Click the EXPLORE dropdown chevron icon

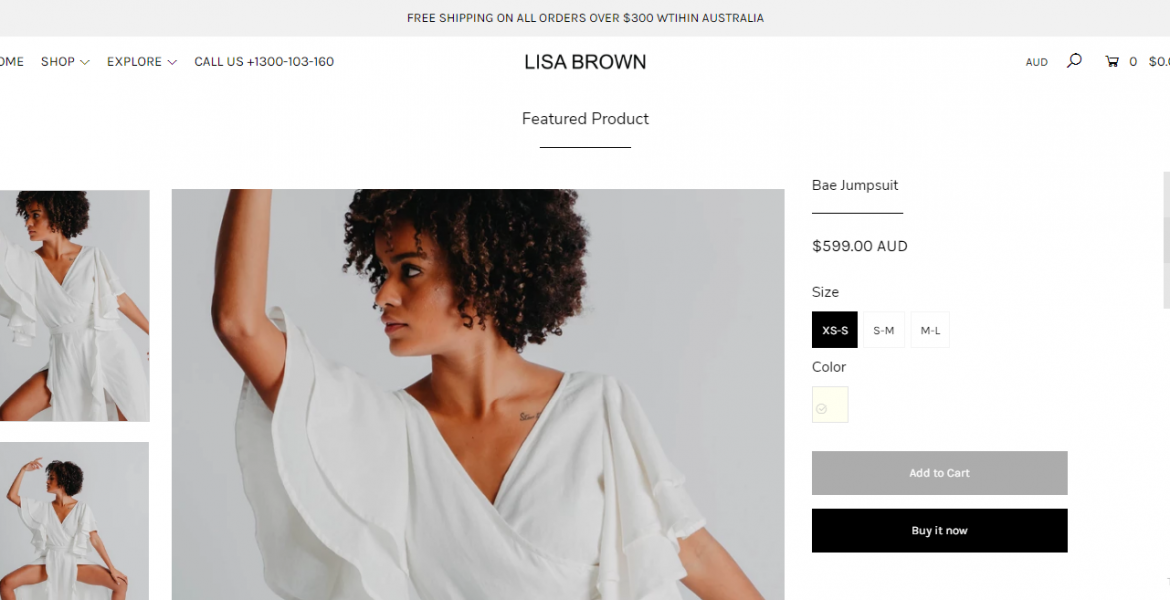point(172,62)
